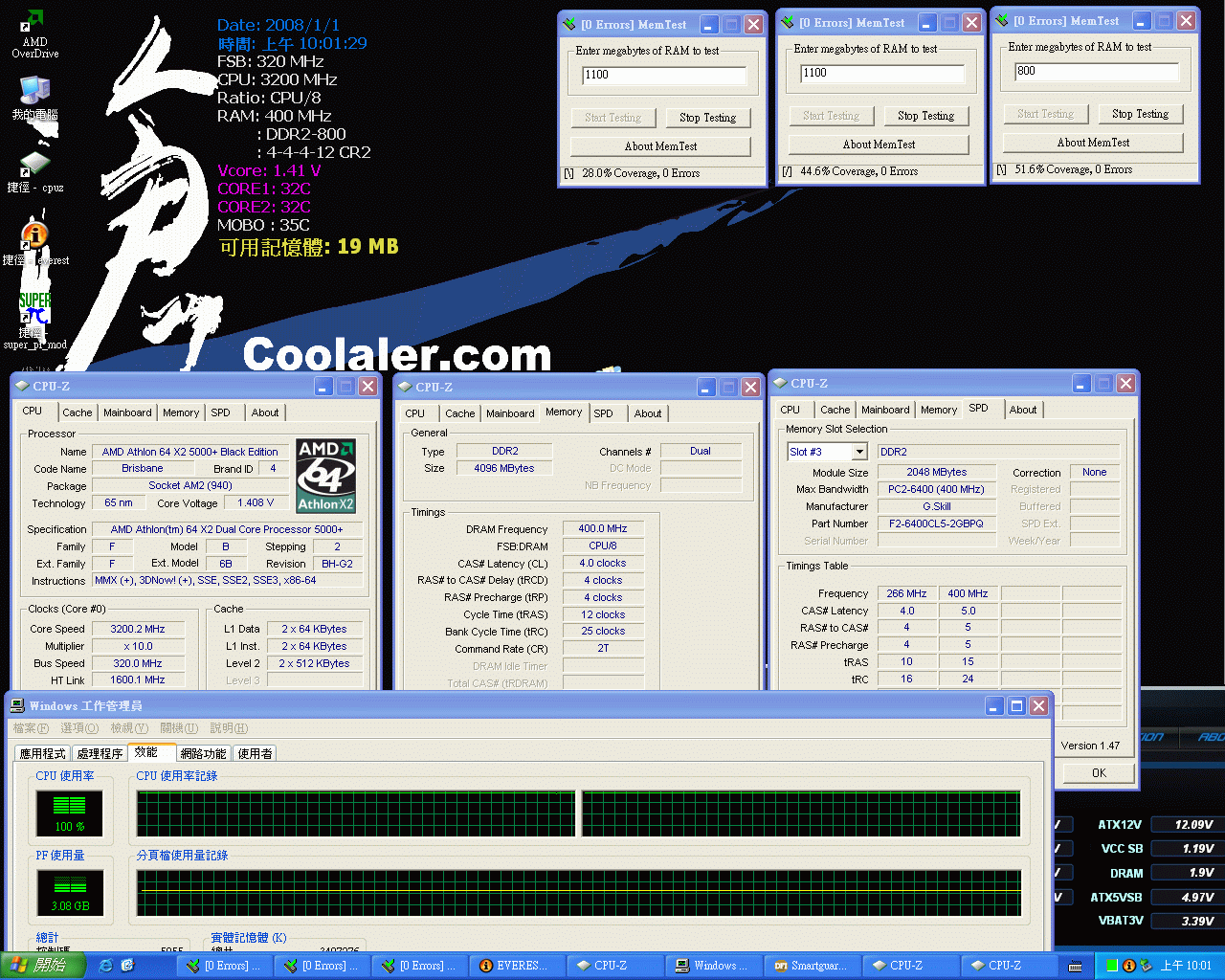Click About MemTest in the 44.6% coverage window

point(879,145)
